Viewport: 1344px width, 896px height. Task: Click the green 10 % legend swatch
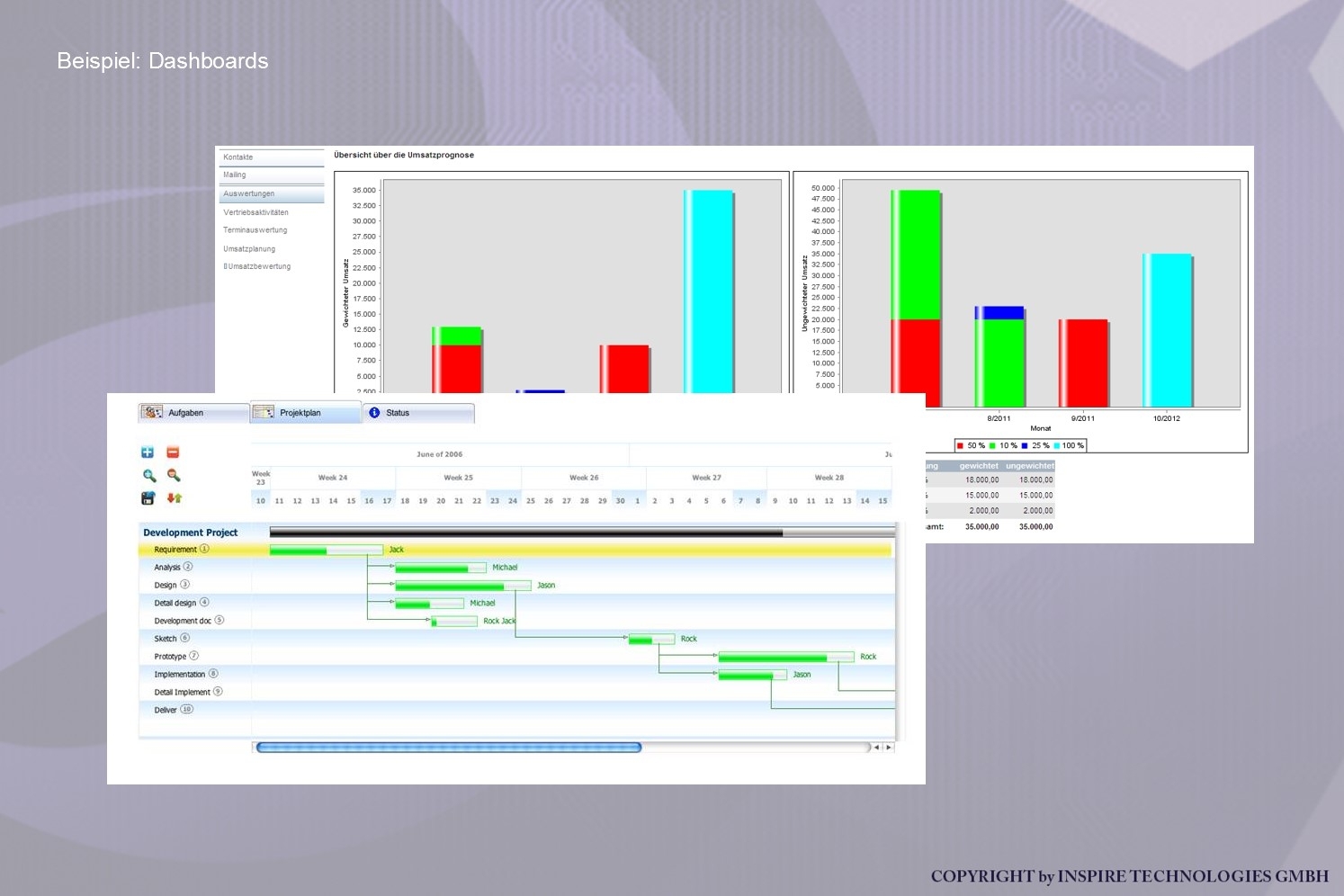[993, 446]
